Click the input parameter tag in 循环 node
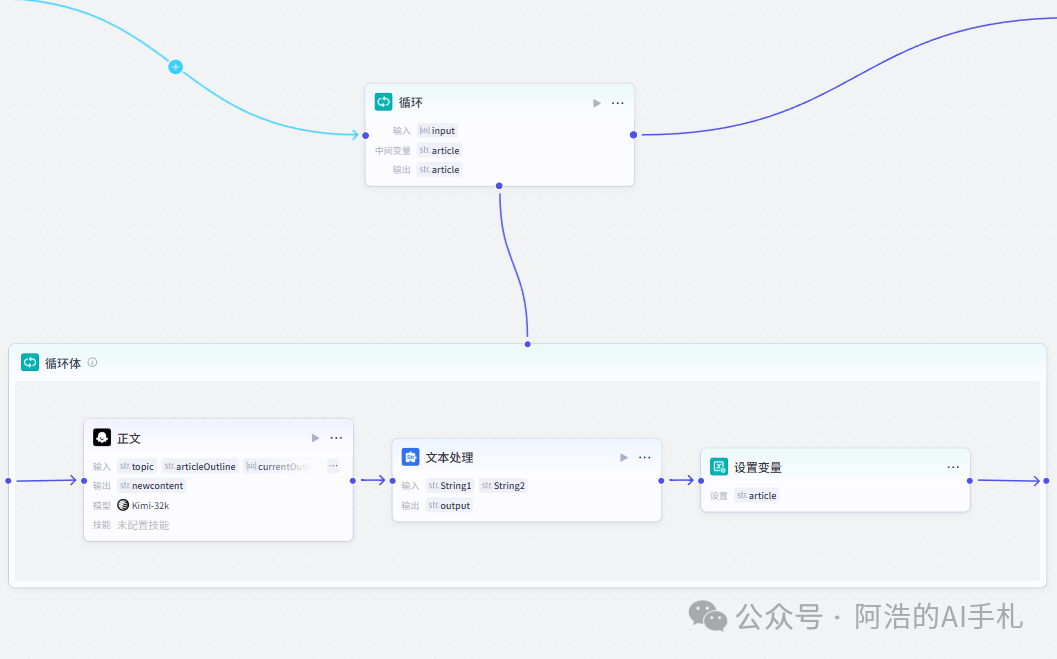 [x=437, y=131]
